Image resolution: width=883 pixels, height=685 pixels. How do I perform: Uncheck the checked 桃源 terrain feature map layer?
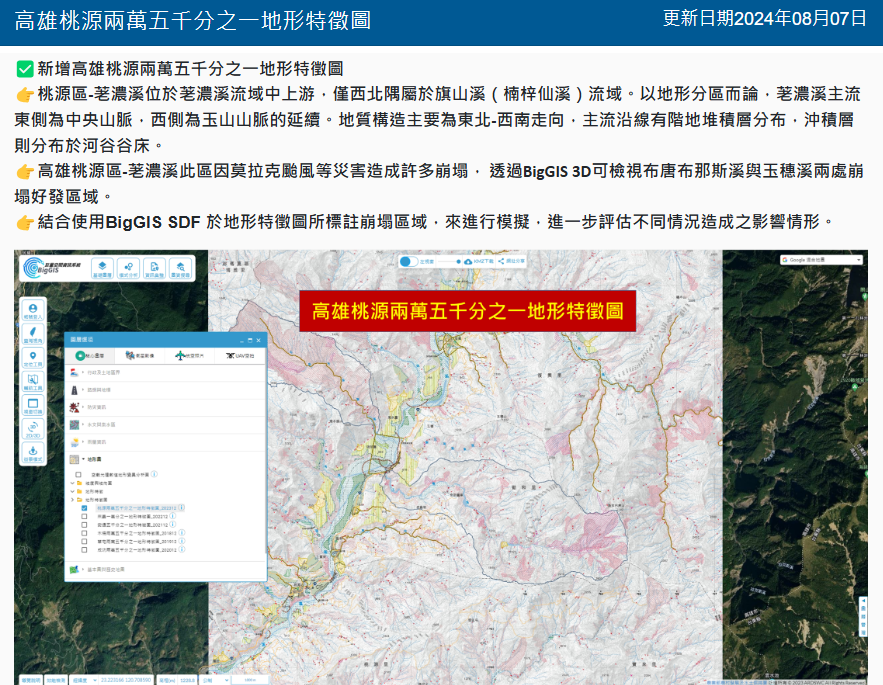(x=85, y=508)
